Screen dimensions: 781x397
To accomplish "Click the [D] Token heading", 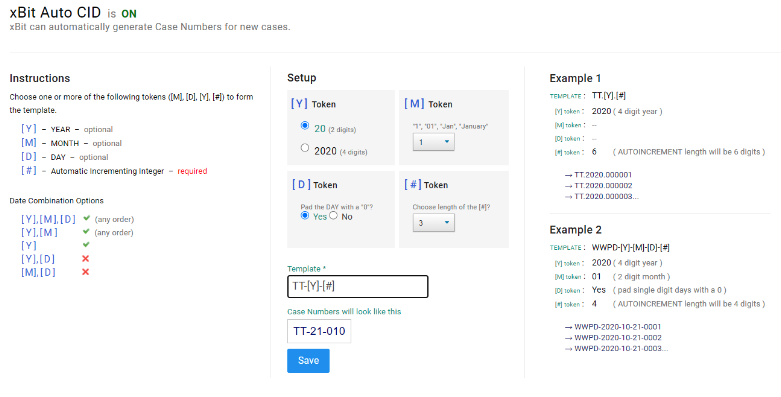I will pos(315,184).
